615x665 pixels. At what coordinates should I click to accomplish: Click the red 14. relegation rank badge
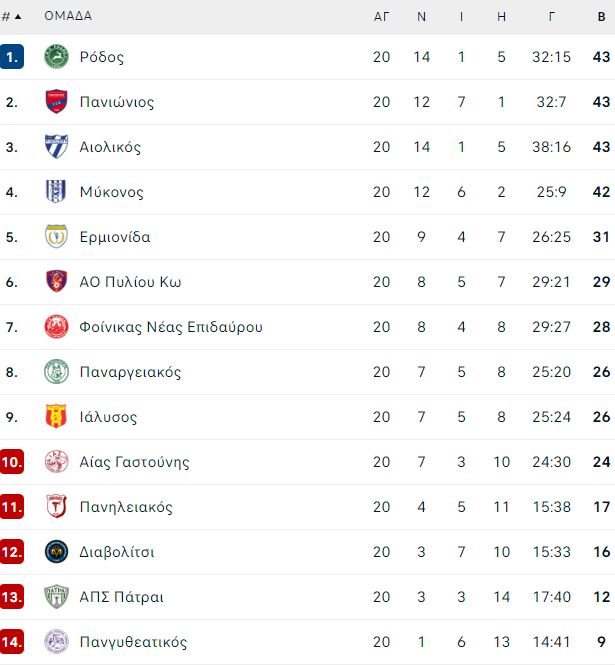pyautogui.click(x=12, y=642)
